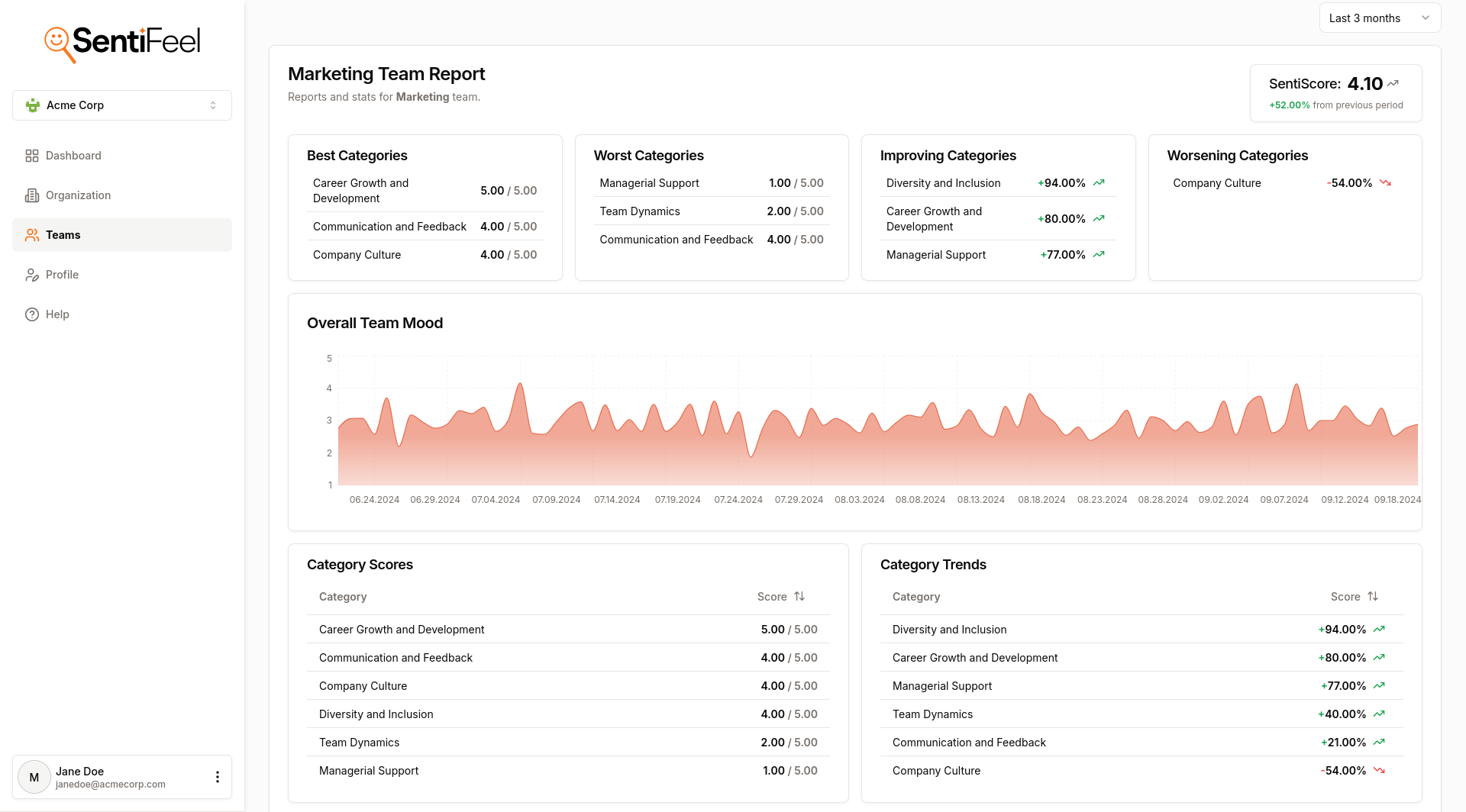Click Communication and Feedback in Worst Categories
Image resolution: width=1466 pixels, height=812 pixels.
click(x=676, y=240)
